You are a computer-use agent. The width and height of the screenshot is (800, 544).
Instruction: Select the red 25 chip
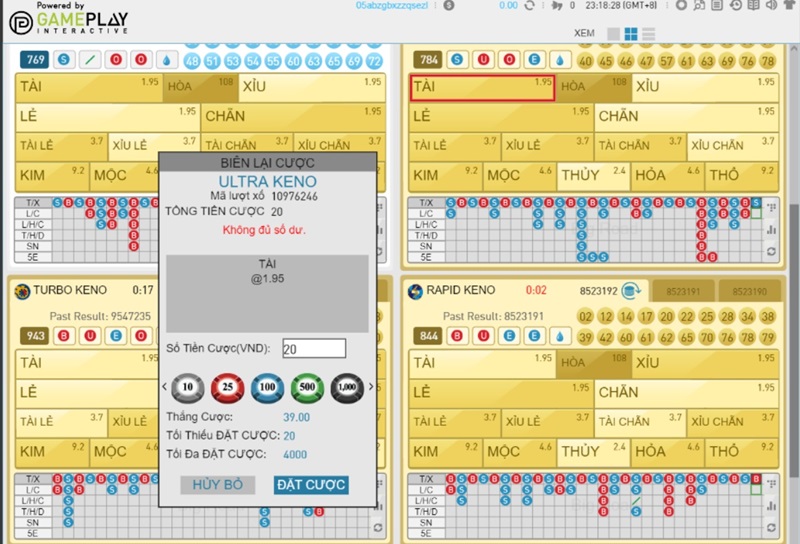pos(228,388)
